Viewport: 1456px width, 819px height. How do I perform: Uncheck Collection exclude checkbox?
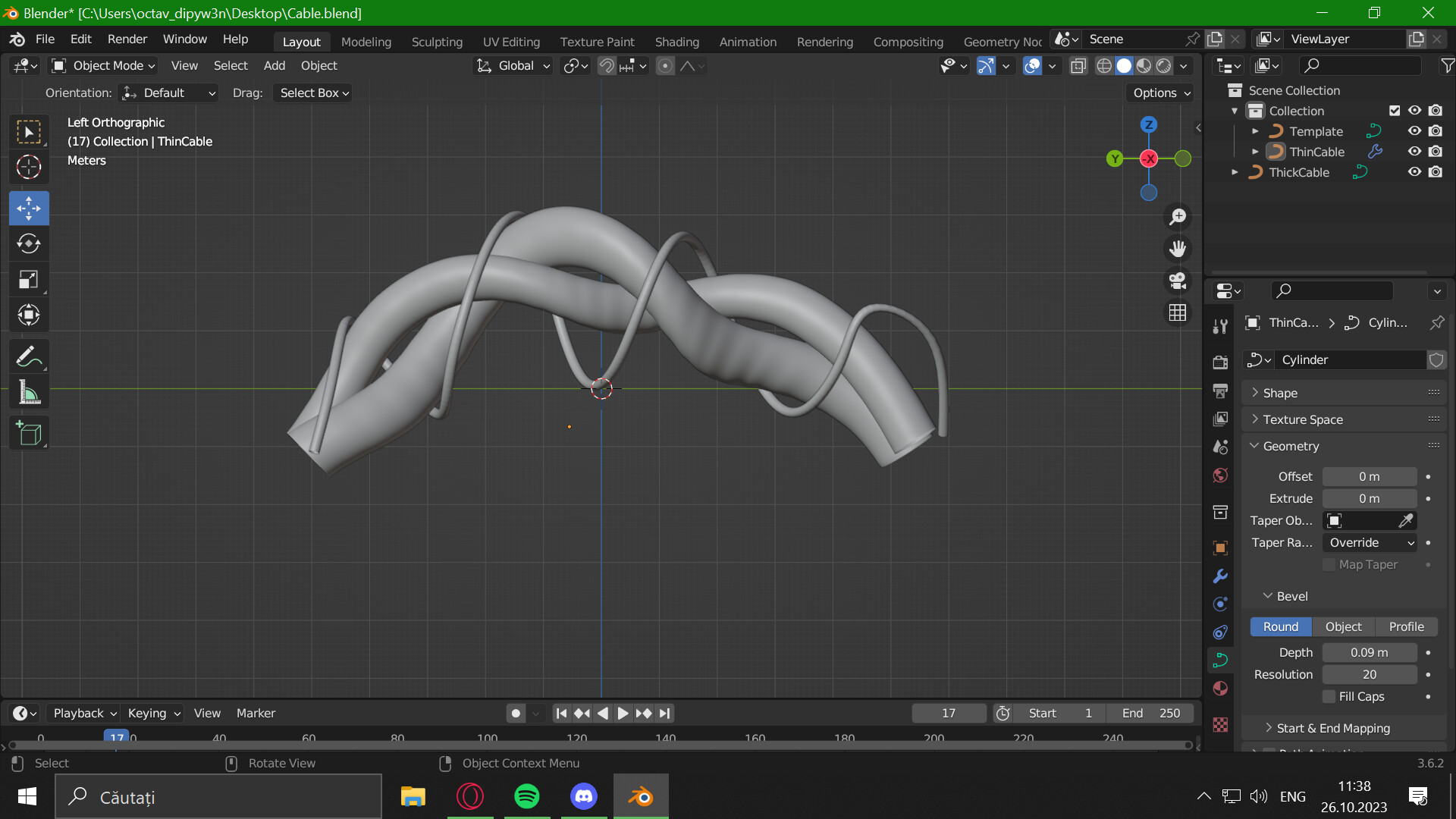[x=1395, y=111]
